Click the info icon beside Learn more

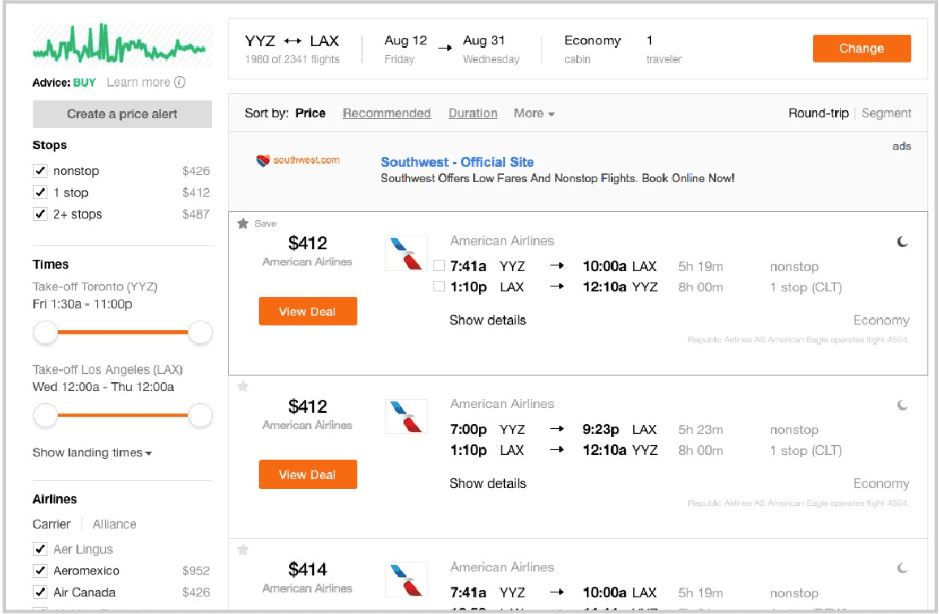pyautogui.click(x=180, y=83)
